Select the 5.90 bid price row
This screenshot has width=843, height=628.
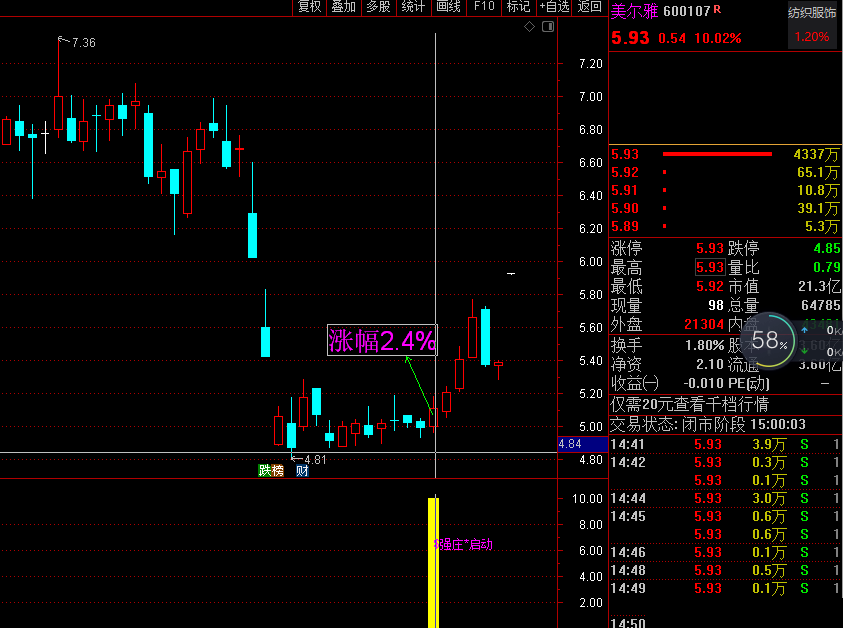pos(725,208)
